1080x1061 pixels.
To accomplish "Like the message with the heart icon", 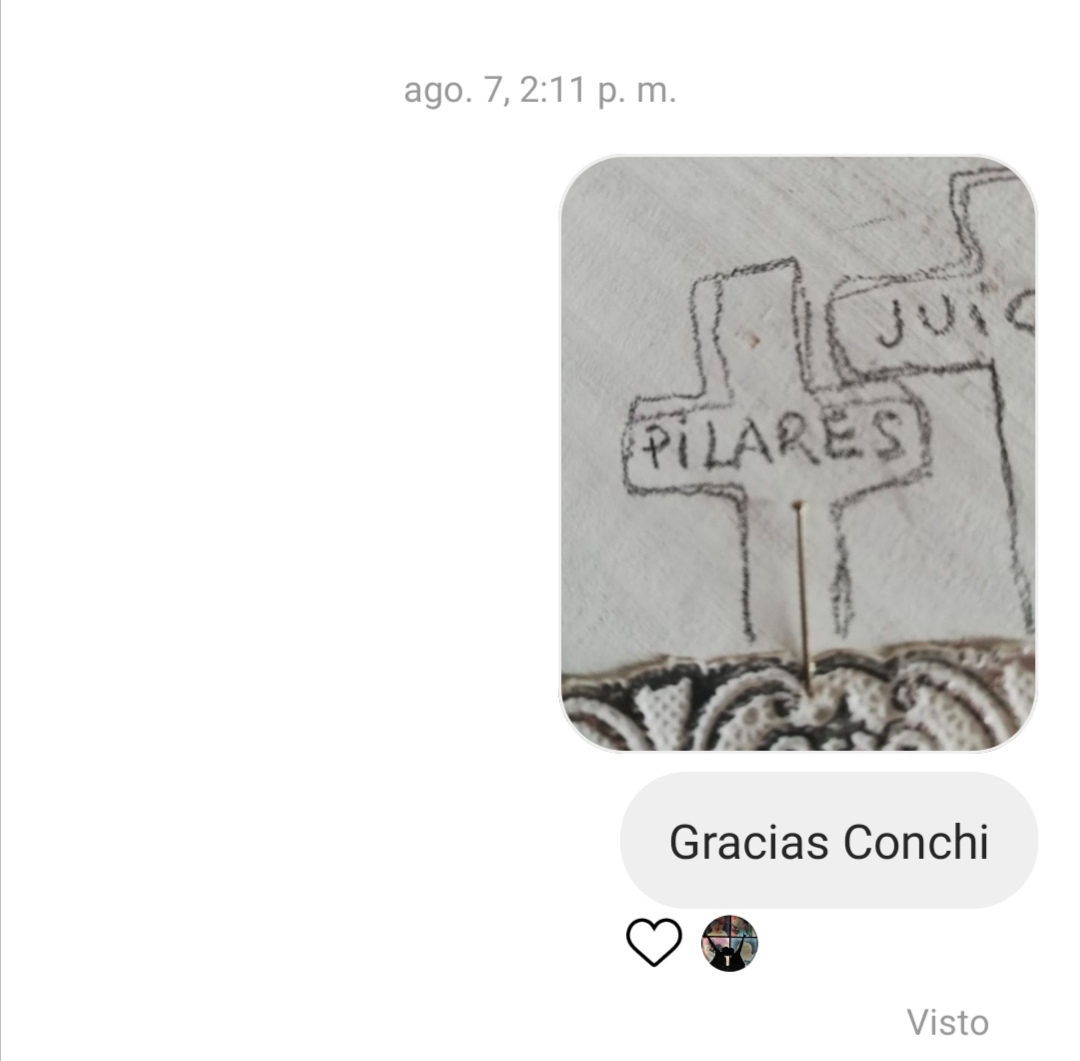I will [654, 942].
